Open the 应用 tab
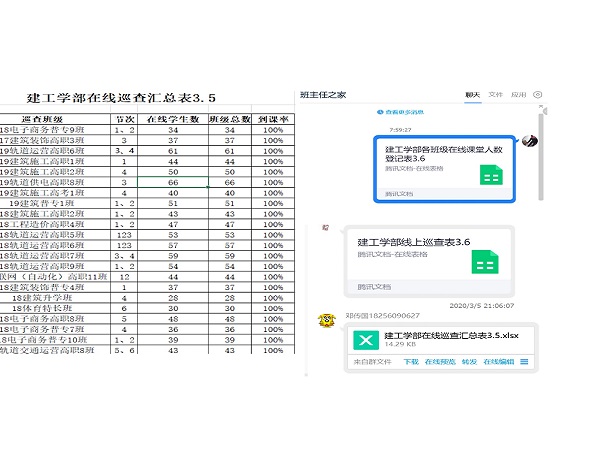This screenshot has width=600, height=450. [x=518, y=94]
